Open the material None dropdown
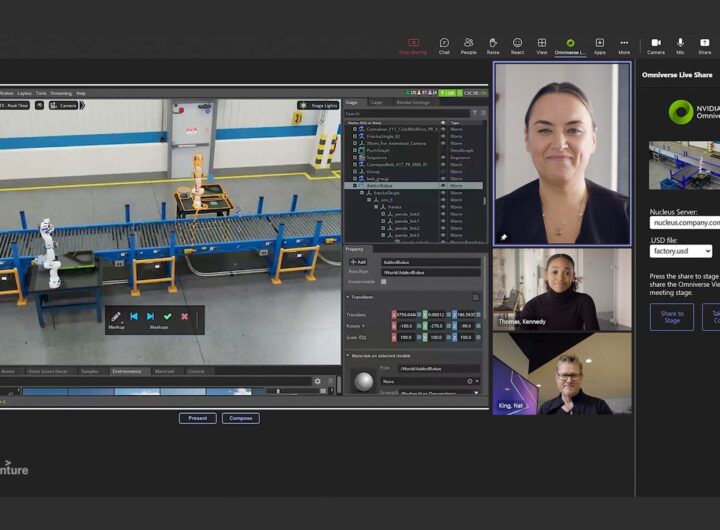This screenshot has height=530, width=720. click(430, 381)
